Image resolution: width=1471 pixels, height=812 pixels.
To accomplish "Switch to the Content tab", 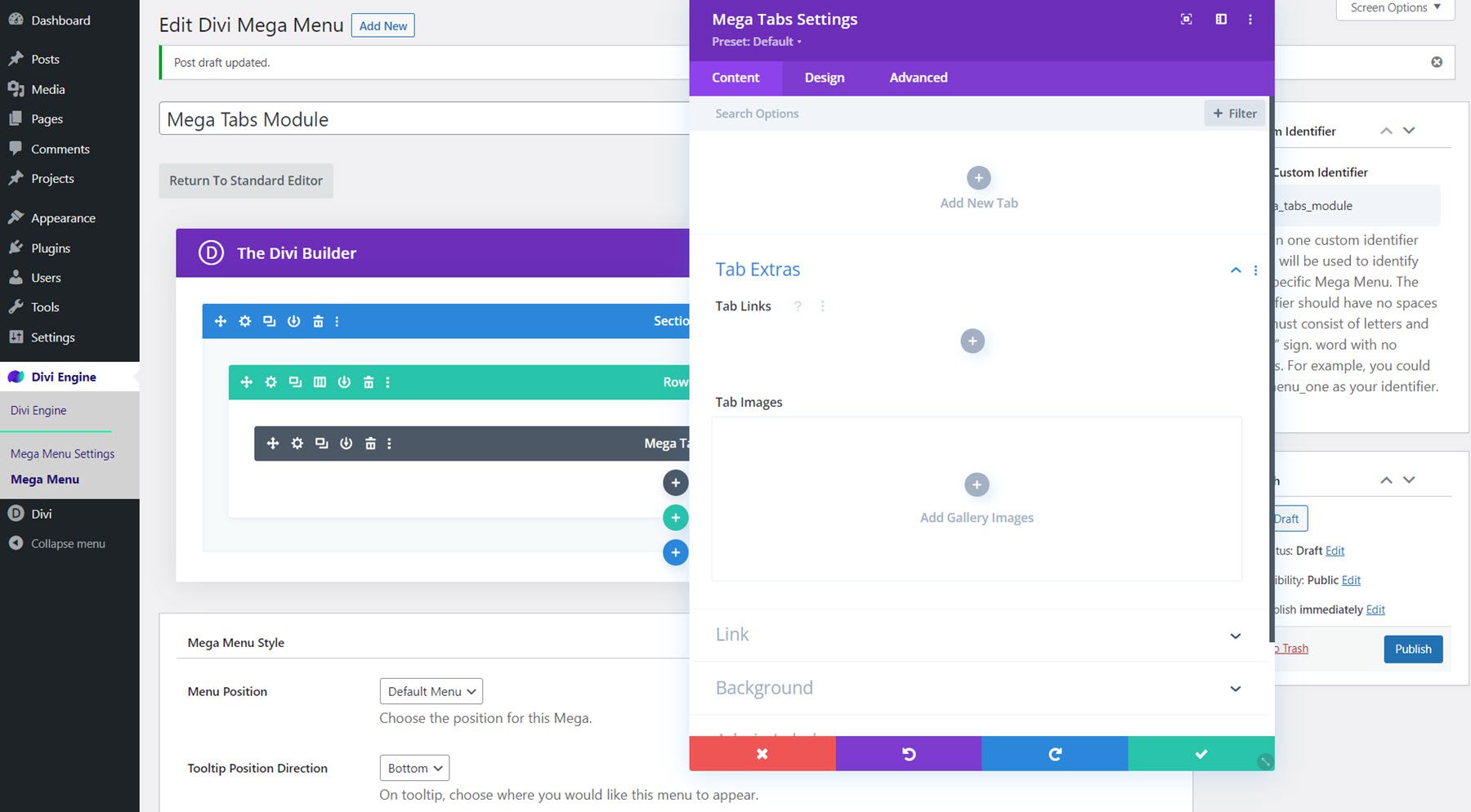I will pos(735,78).
